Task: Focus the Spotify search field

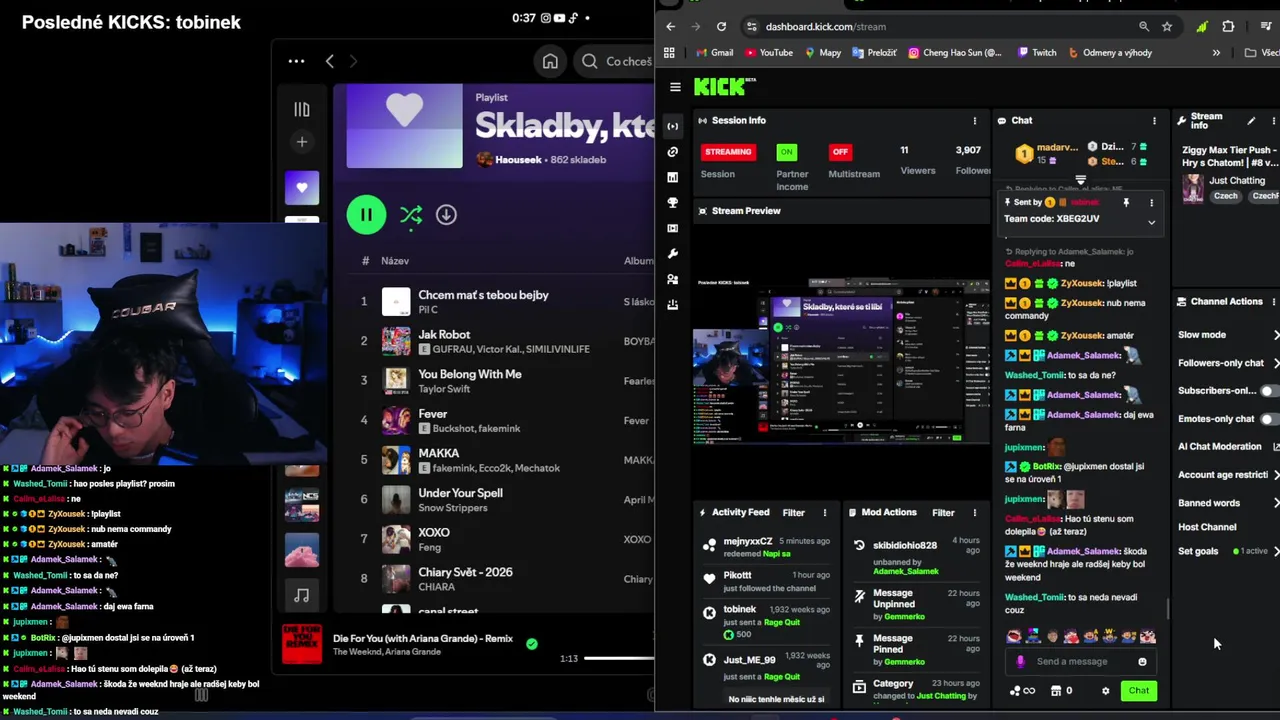Action: tap(616, 61)
